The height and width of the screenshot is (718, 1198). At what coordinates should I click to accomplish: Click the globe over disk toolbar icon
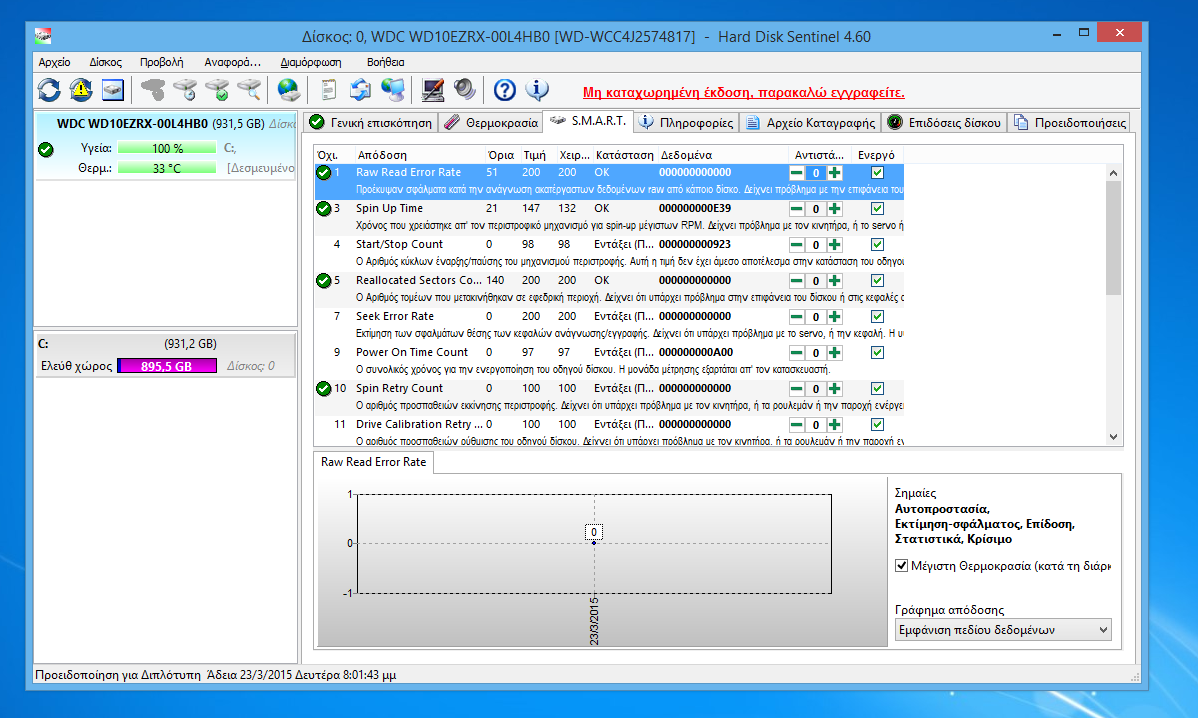(288, 90)
